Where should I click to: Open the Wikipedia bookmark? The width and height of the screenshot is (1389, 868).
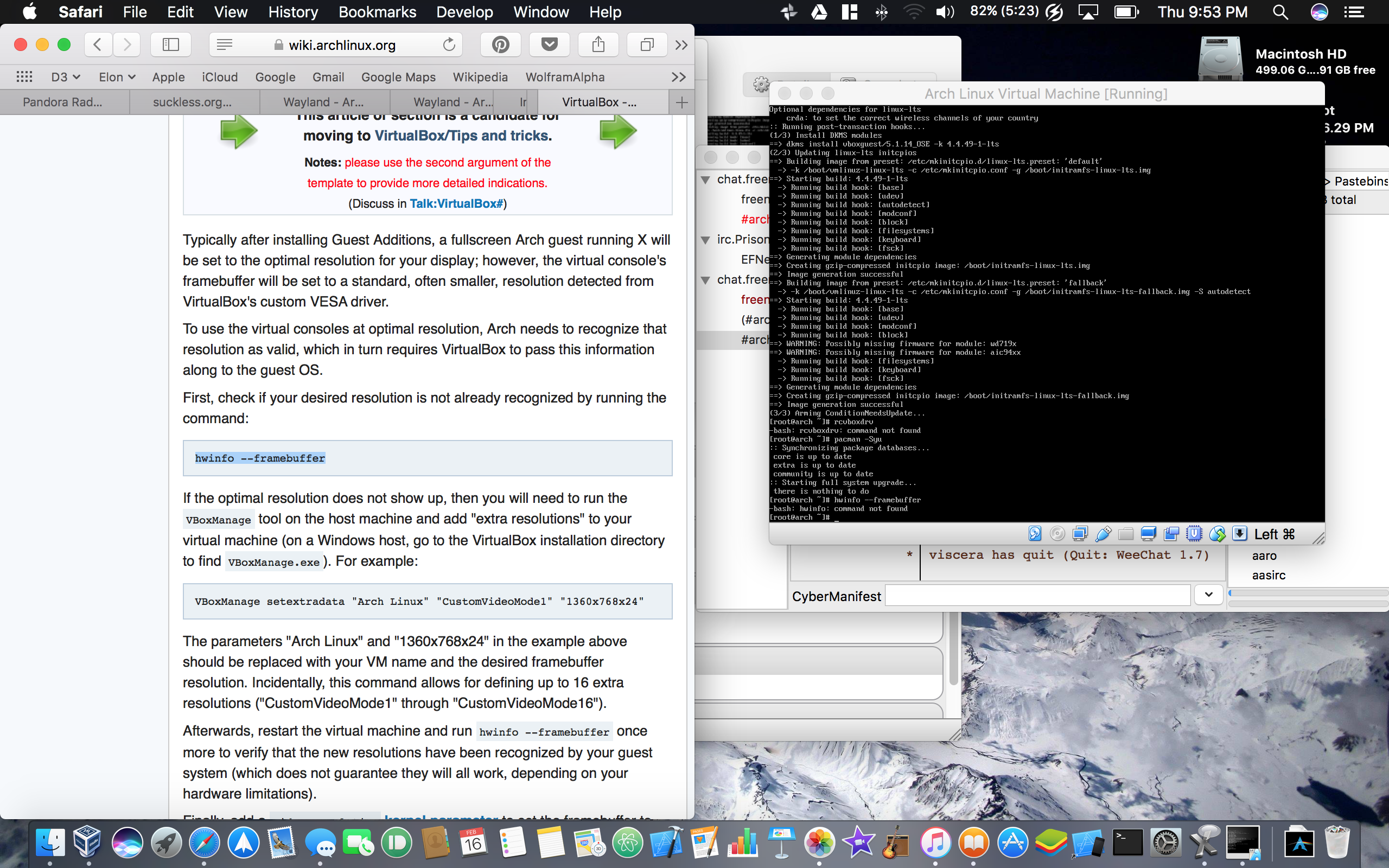tap(480, 77)
